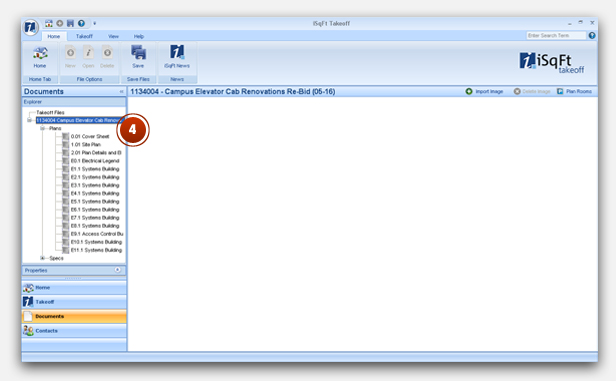Go to Home in the navigation pane
616x381 pixels.
pos(74,288)
